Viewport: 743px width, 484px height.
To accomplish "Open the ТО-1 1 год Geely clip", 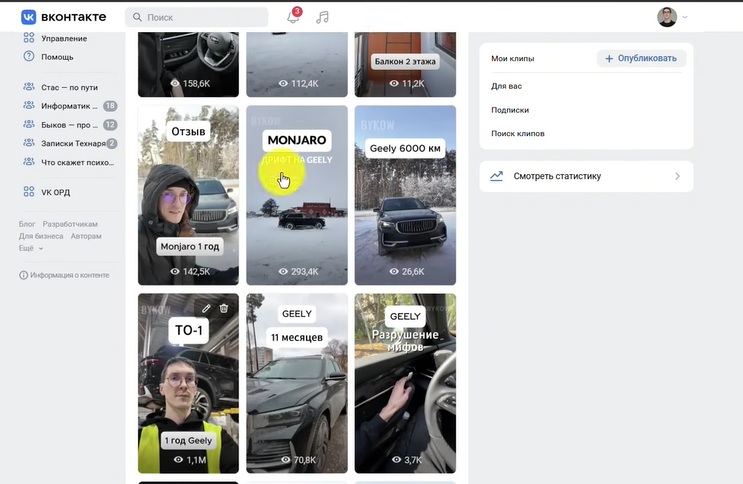I will [188, 383].
